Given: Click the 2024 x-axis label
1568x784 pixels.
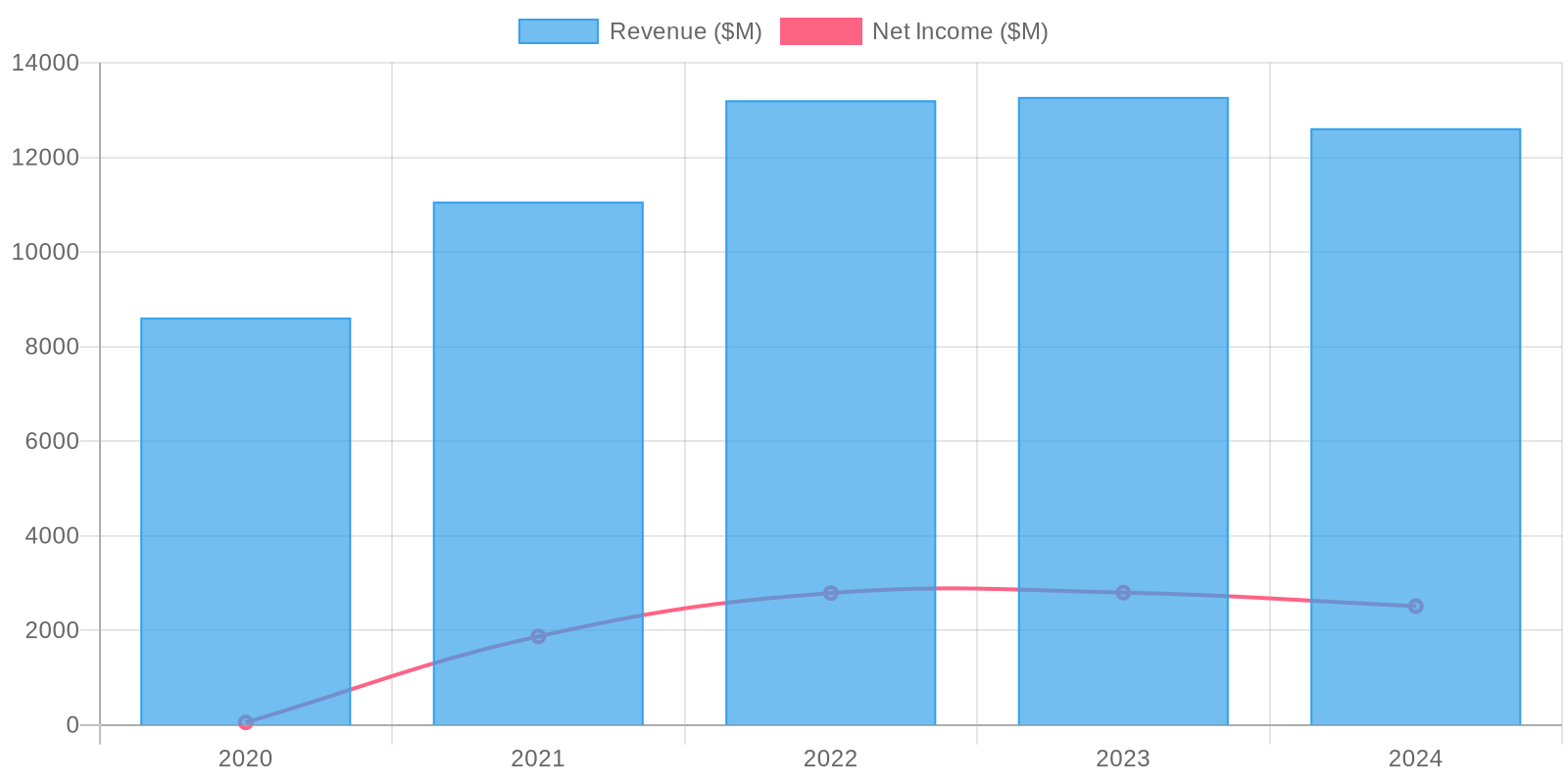Looking at the screenshot, I should click(x=1415, y=759).
